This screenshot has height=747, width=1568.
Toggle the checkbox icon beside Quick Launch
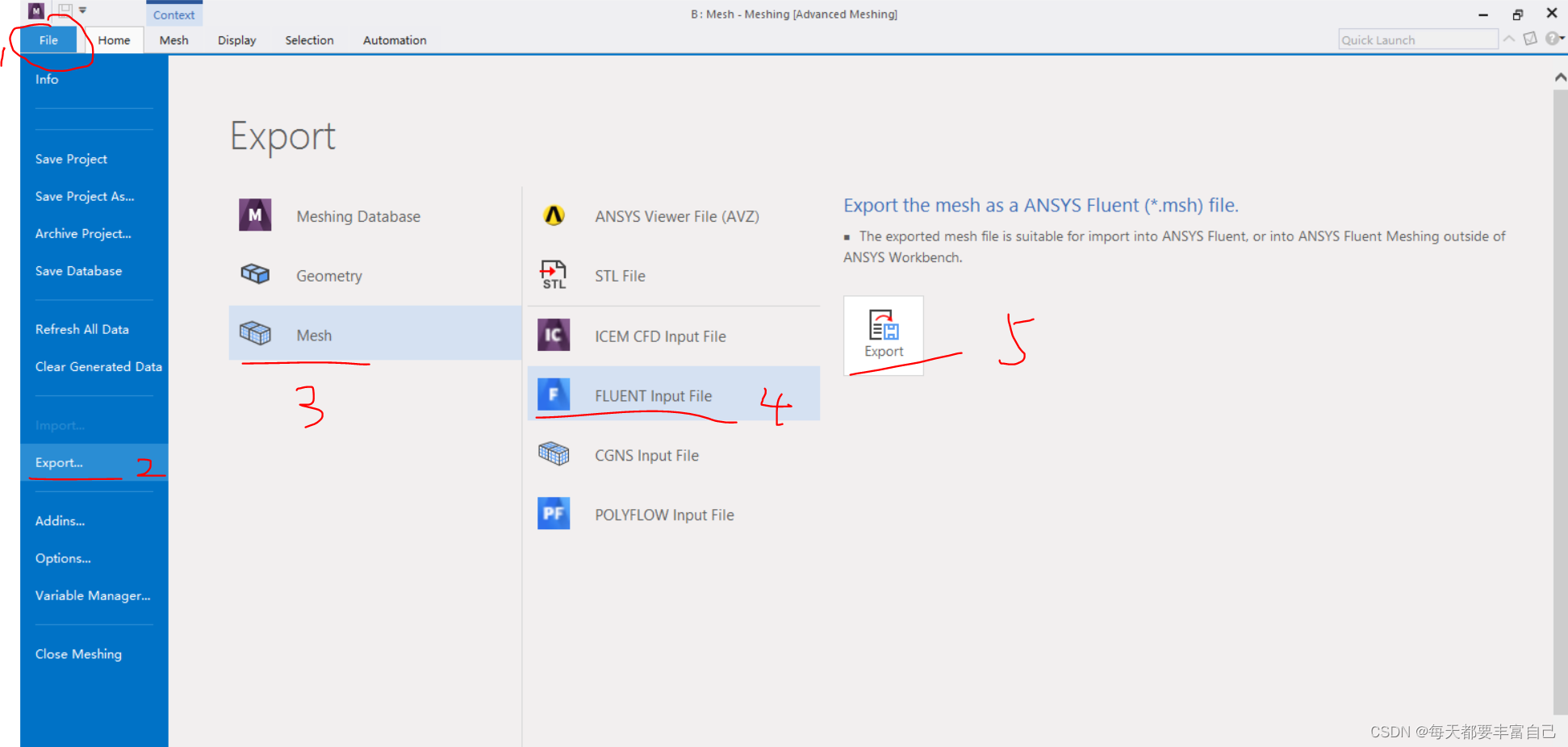(1530, 39)
